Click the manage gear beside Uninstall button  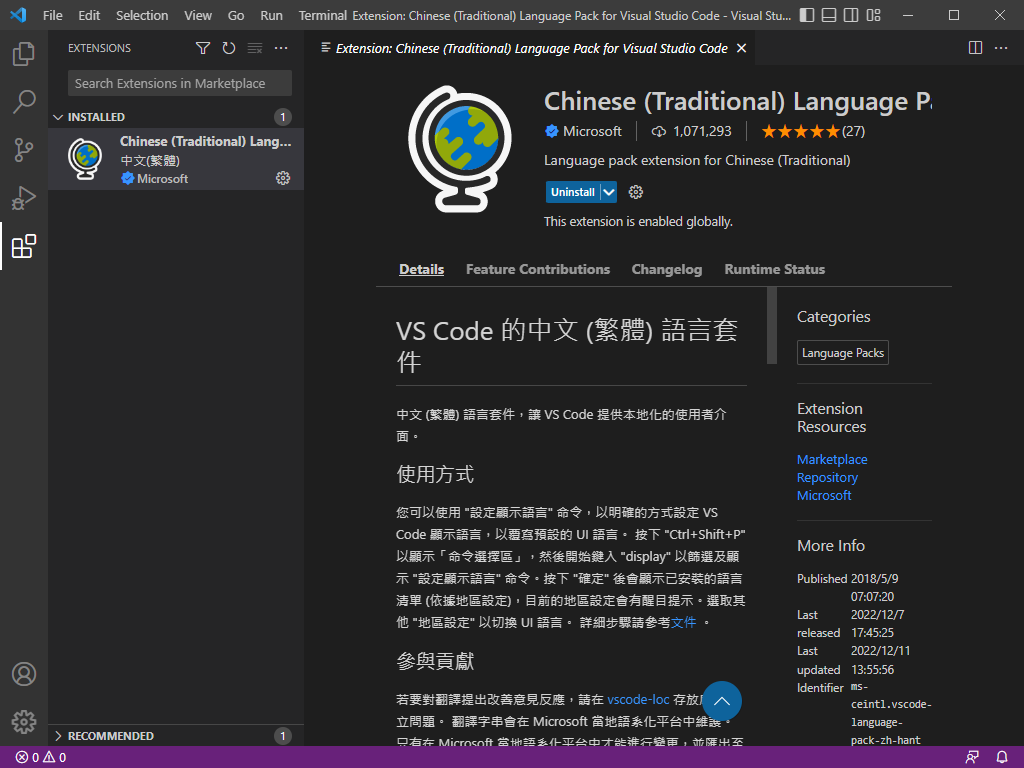pyautogui.click(x=635, y=192)
